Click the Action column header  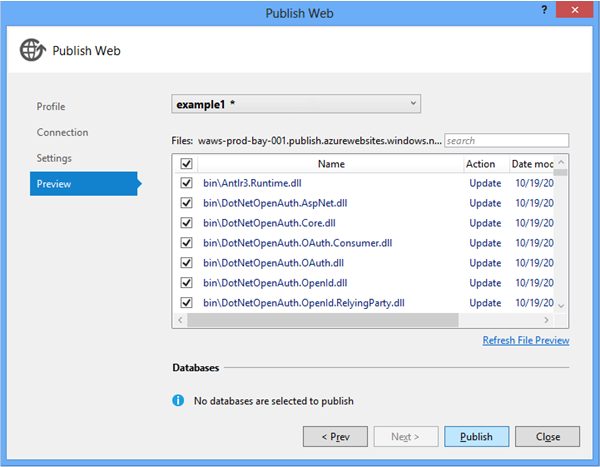click(486, 164)
